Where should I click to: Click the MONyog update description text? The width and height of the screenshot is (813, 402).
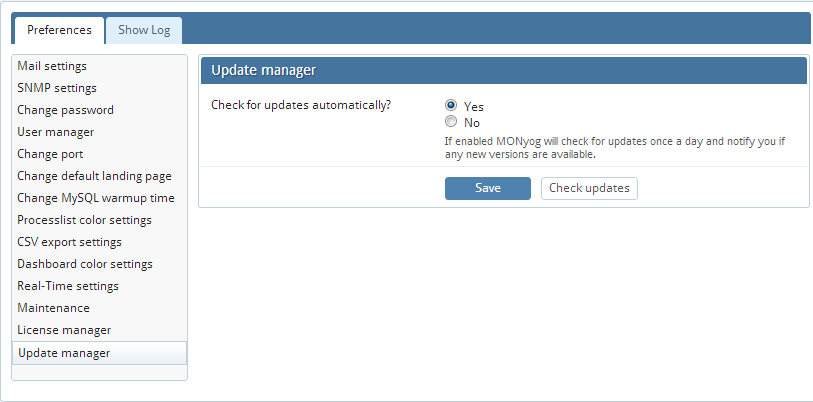point(614,148)
